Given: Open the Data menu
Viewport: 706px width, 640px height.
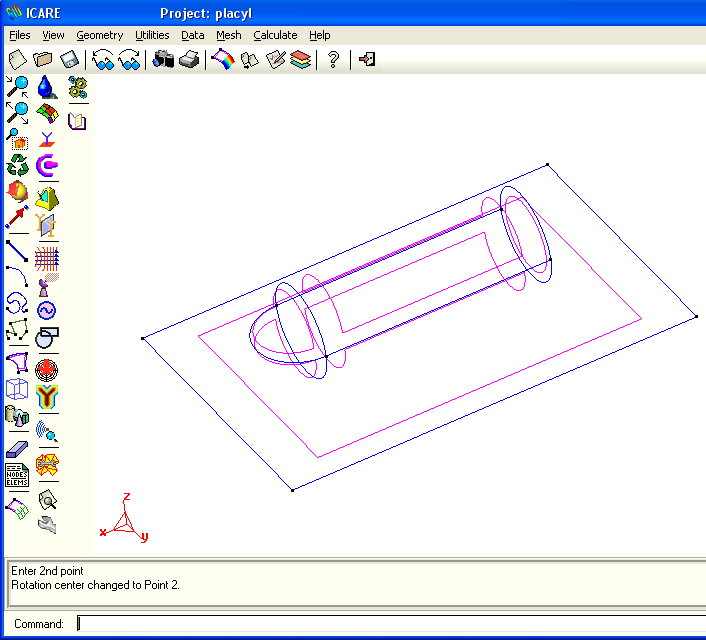Looking at the screenshot, I should (193, 35).
